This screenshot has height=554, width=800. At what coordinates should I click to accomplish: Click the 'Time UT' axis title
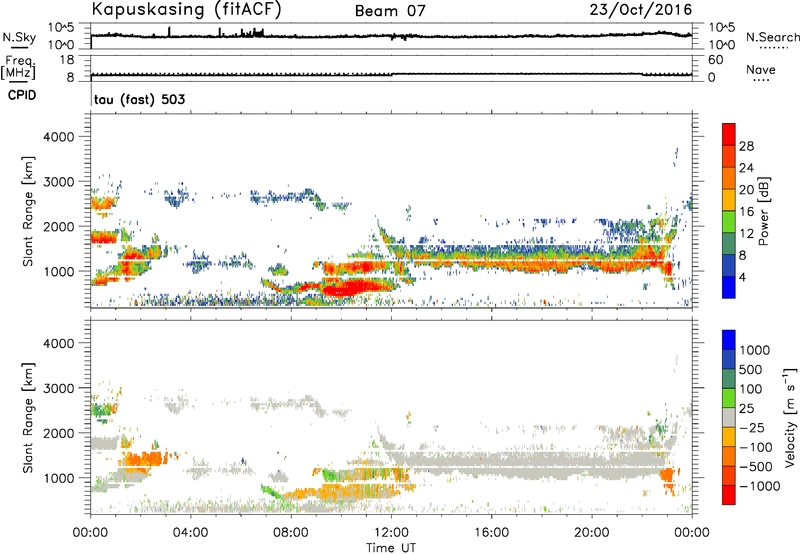pos(391,548)
